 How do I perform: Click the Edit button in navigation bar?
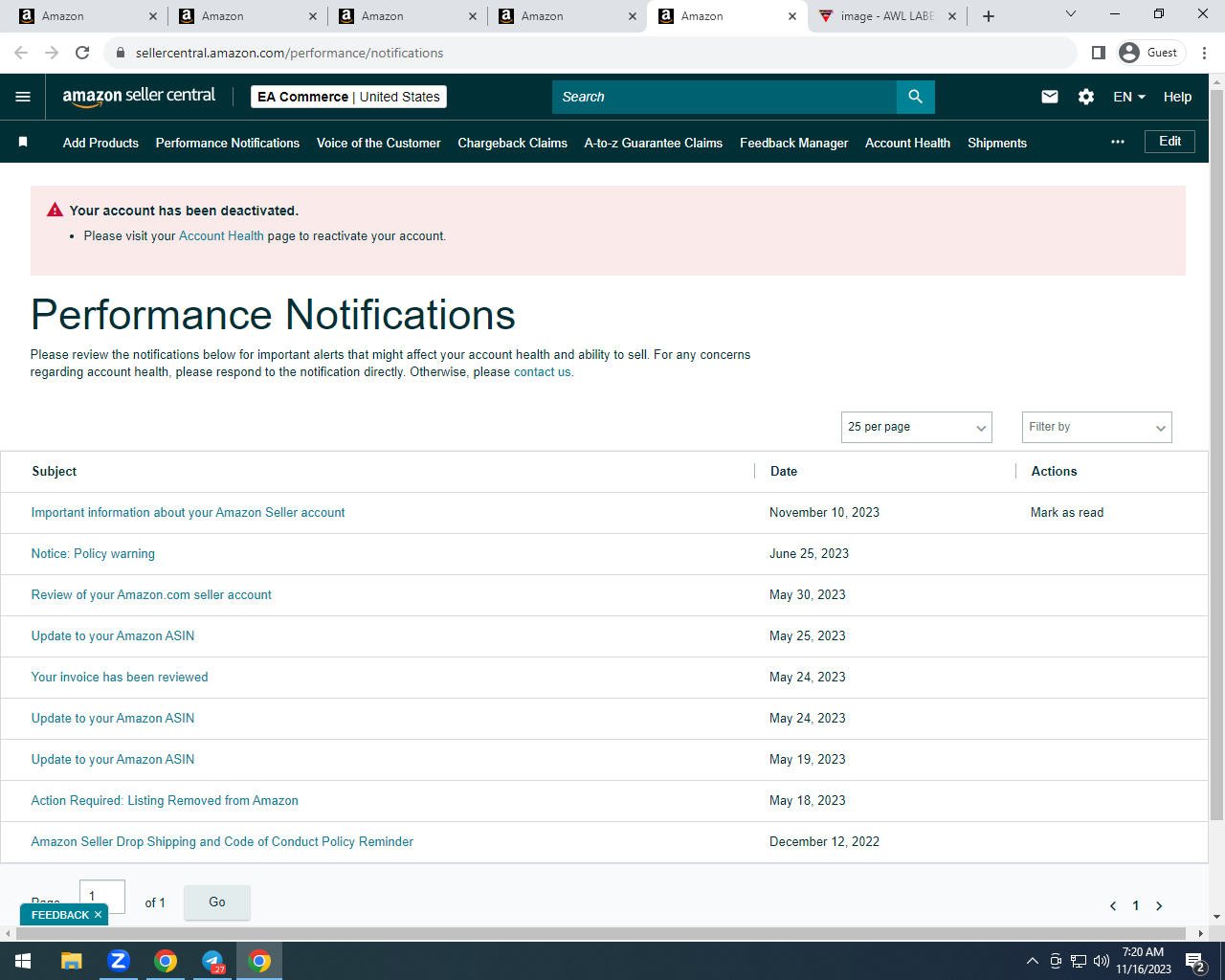(x=1170, y=142)
